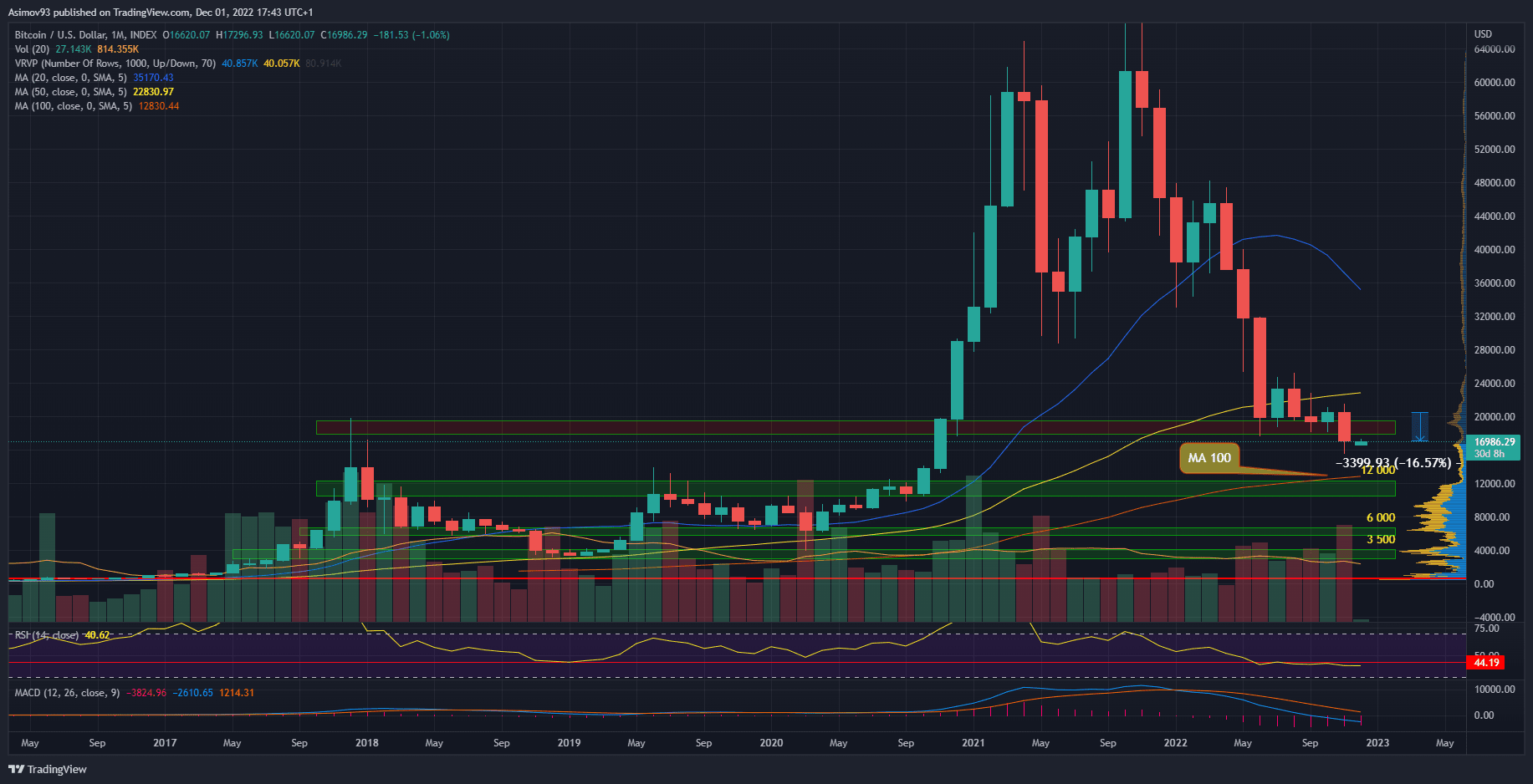
Task: Click the MA (50, close) indicator legend
Action: click(x=70, y=92)
